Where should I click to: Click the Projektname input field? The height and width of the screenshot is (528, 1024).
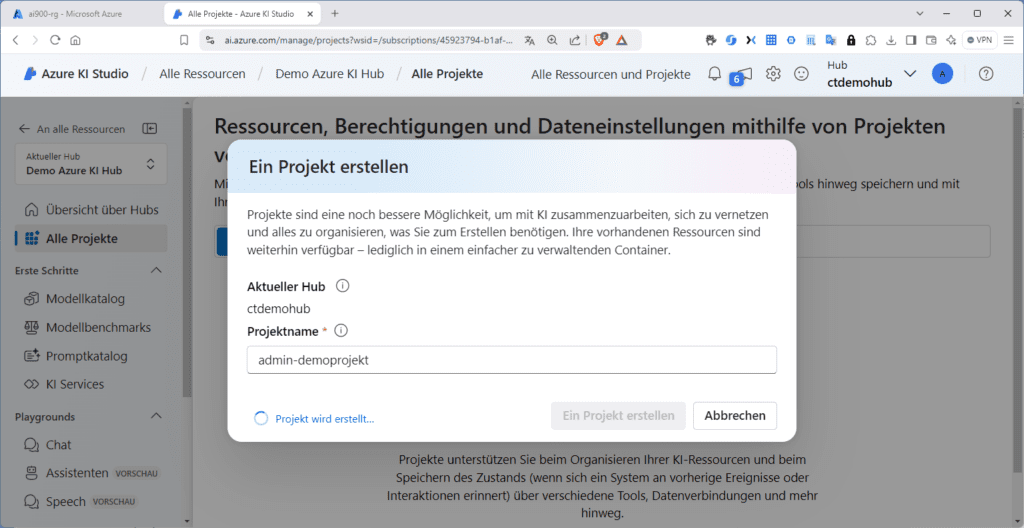[511, 359]
